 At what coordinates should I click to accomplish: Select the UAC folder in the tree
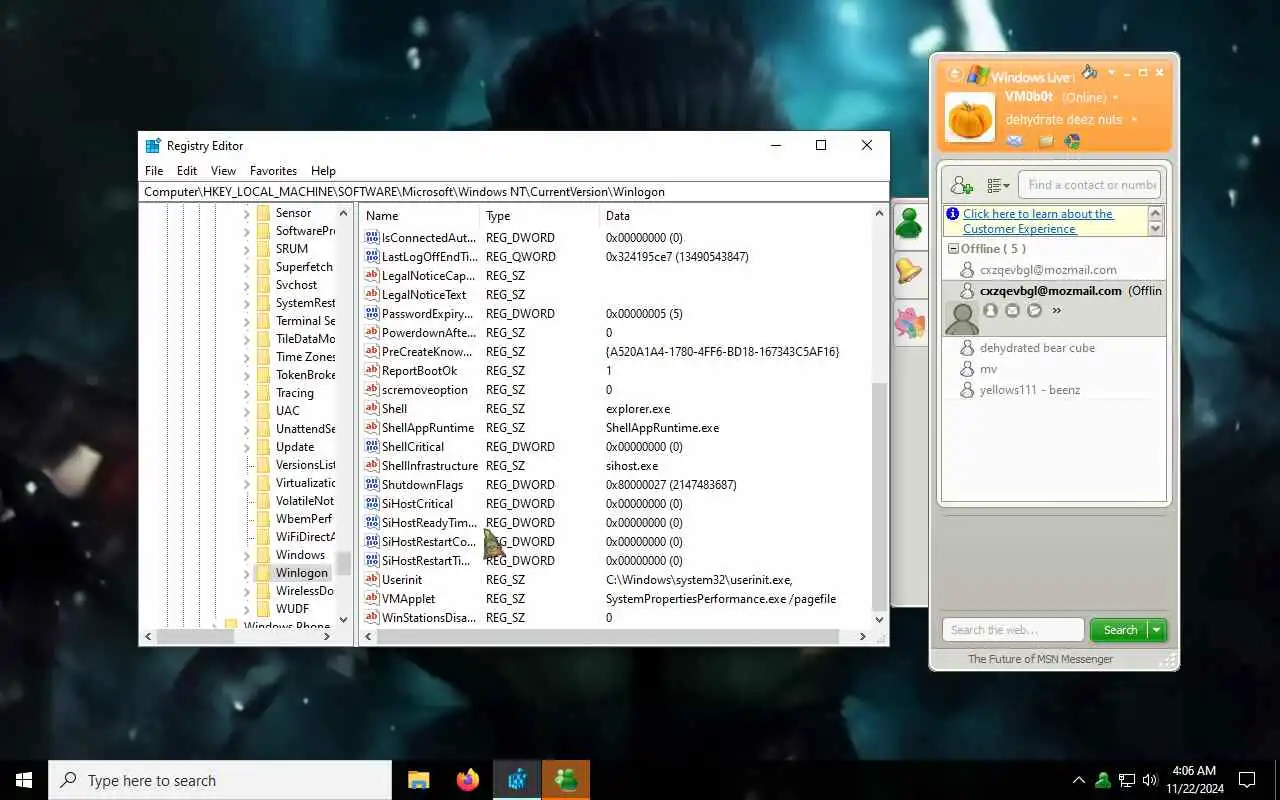point(287,411)
